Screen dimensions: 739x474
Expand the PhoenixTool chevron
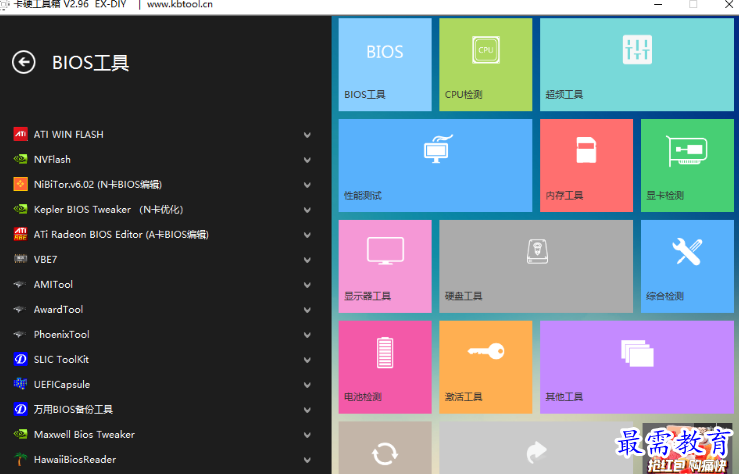coord(307,335)
